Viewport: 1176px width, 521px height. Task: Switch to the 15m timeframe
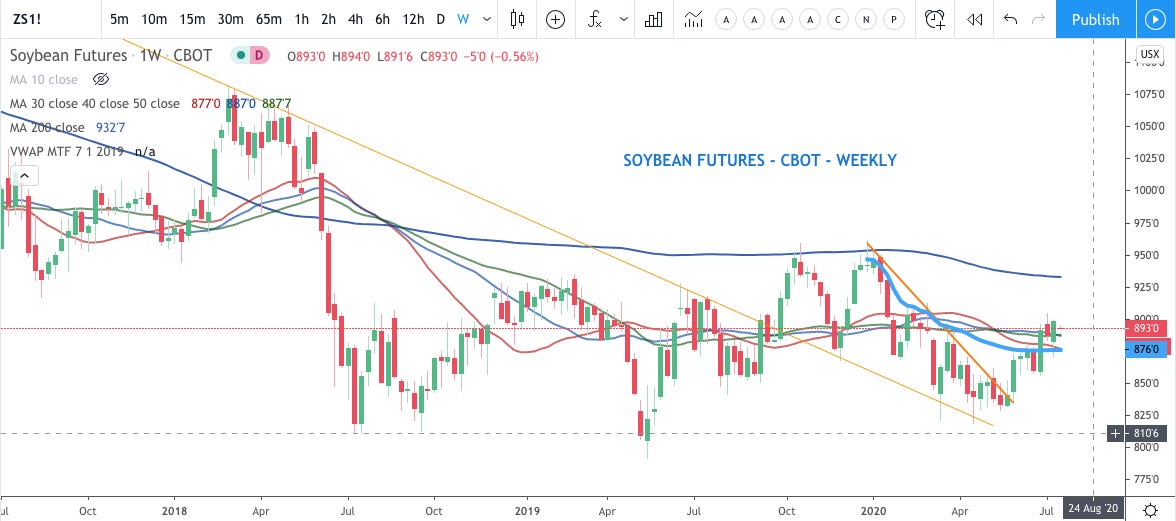coord(192,19)
